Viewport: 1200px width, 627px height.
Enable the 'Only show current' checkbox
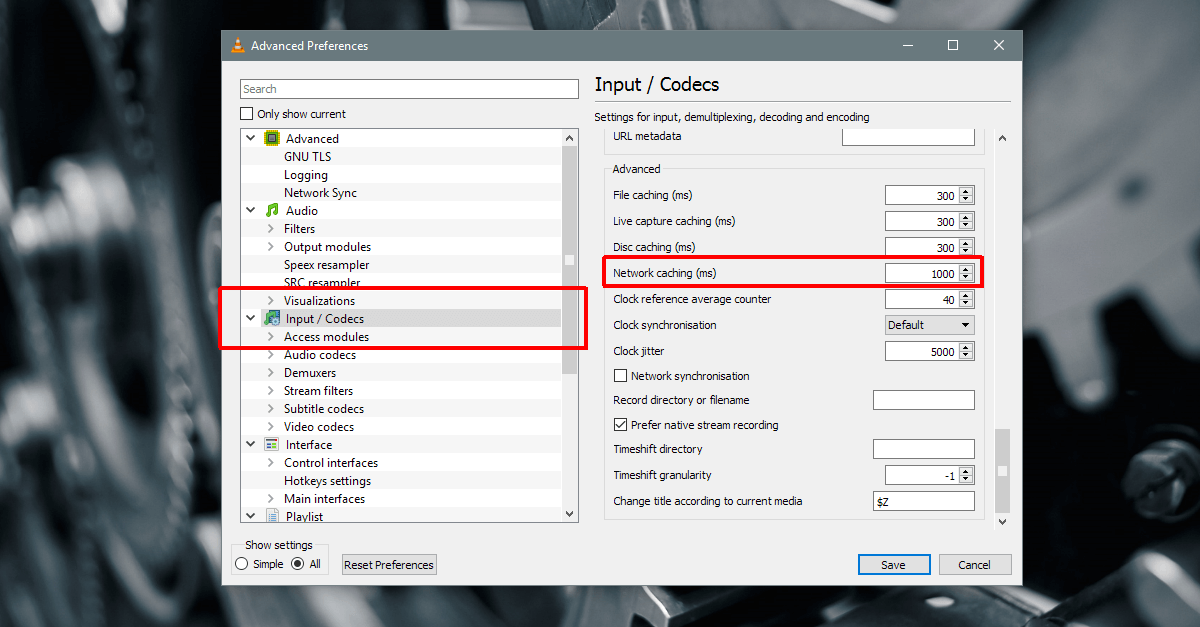pos(246,114)
